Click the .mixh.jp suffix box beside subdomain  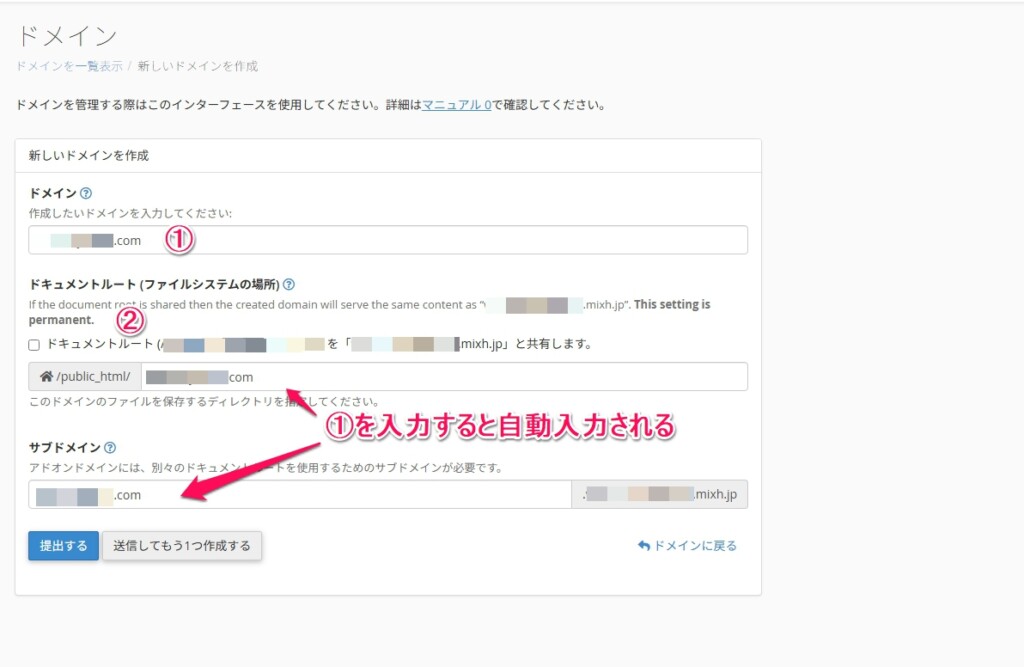[666, 494]
